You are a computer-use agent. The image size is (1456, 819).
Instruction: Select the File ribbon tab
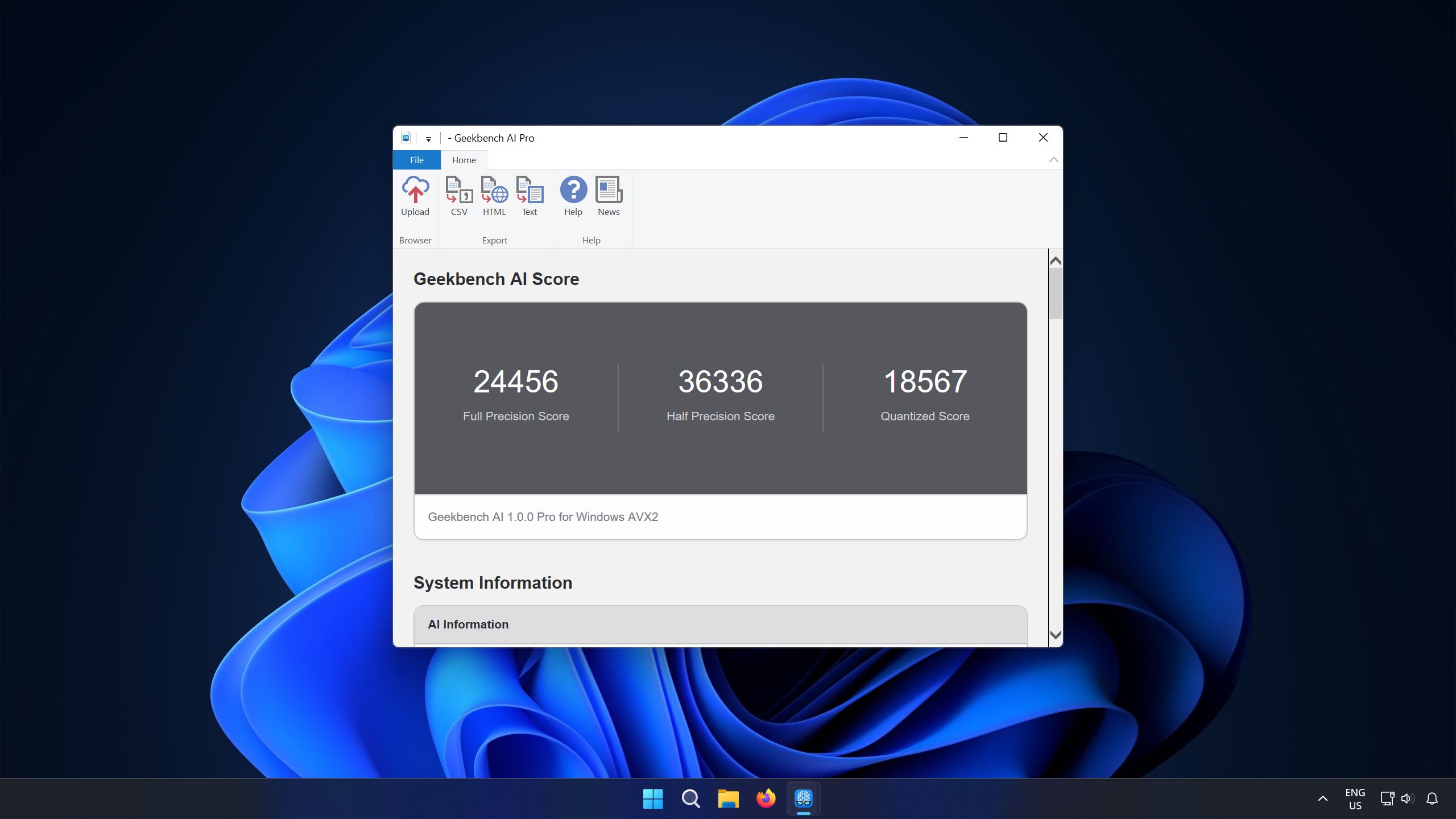point(416,160)
